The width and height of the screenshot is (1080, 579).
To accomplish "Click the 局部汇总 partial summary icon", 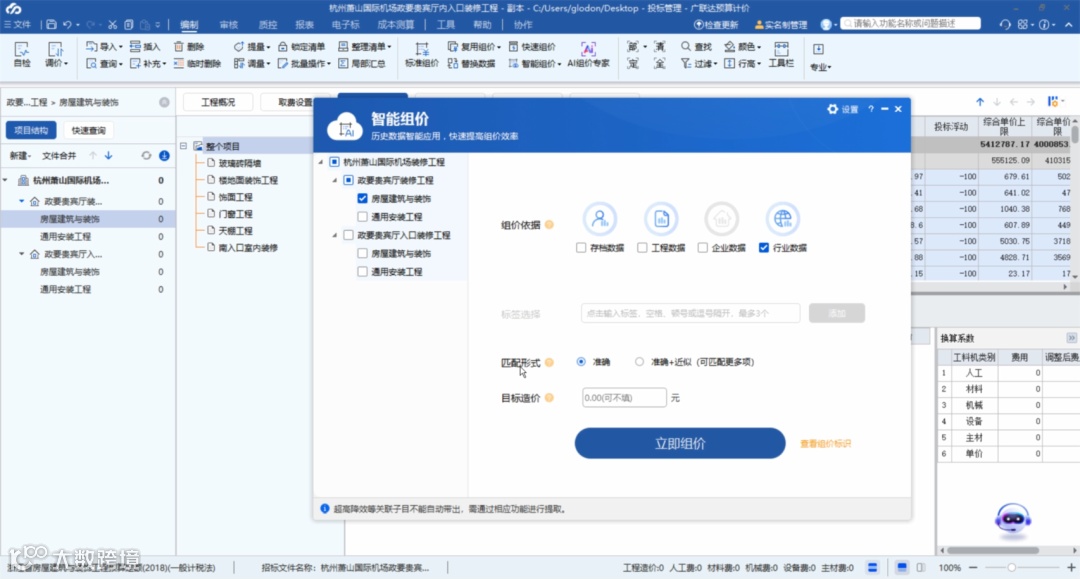I will tap(362, 63).
